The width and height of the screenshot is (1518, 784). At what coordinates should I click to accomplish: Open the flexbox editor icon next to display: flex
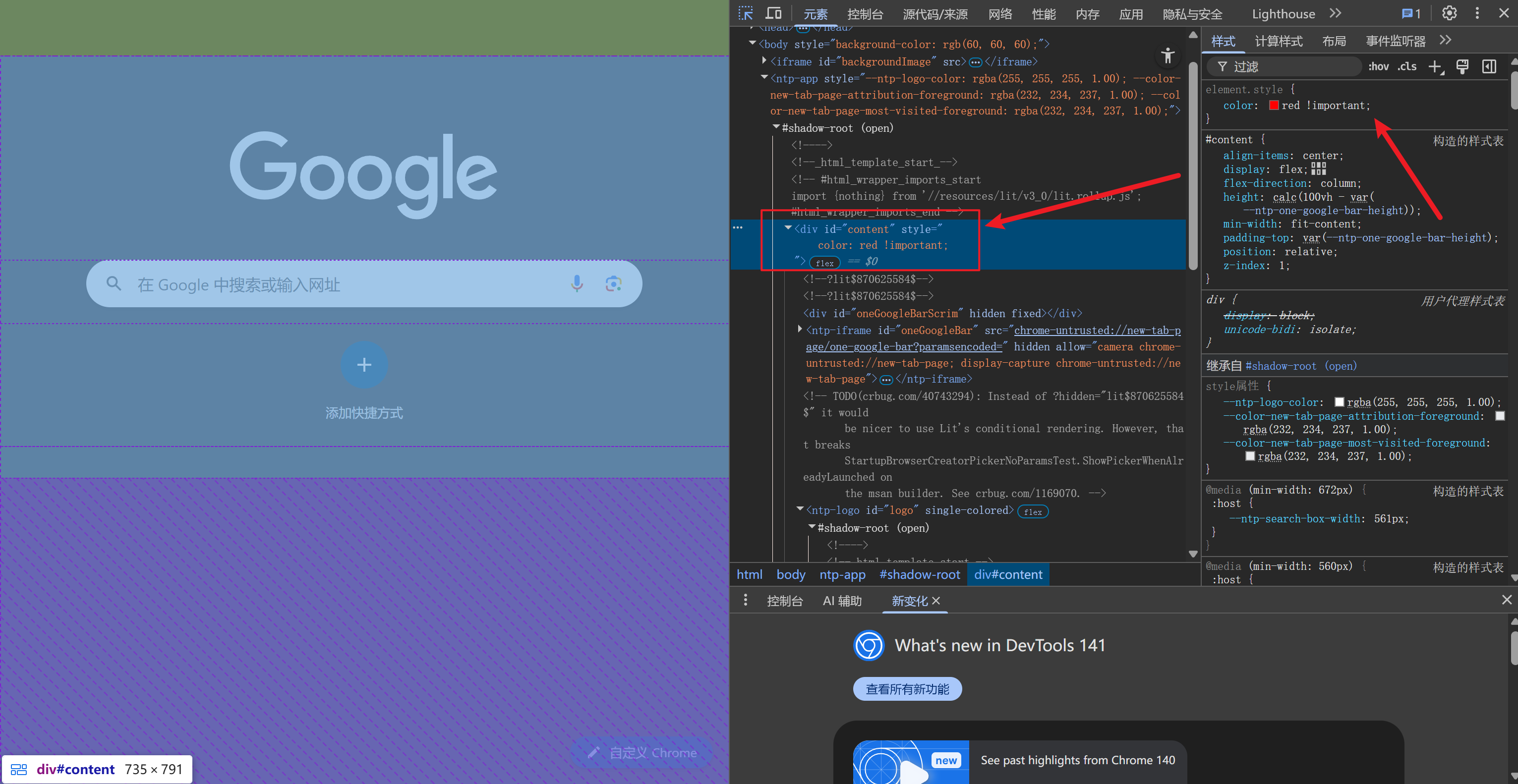click(1319, 169)
